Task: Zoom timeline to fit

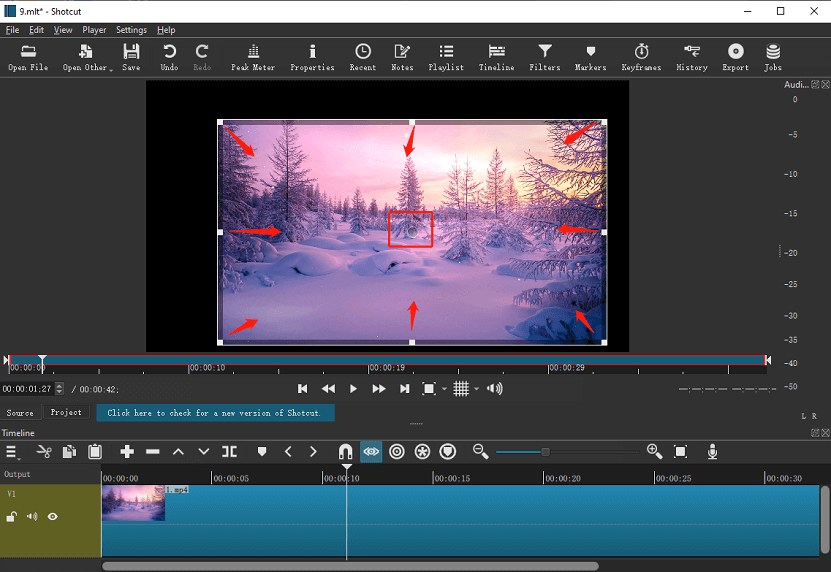Action: pyautogui.click(x=680, y=452)
